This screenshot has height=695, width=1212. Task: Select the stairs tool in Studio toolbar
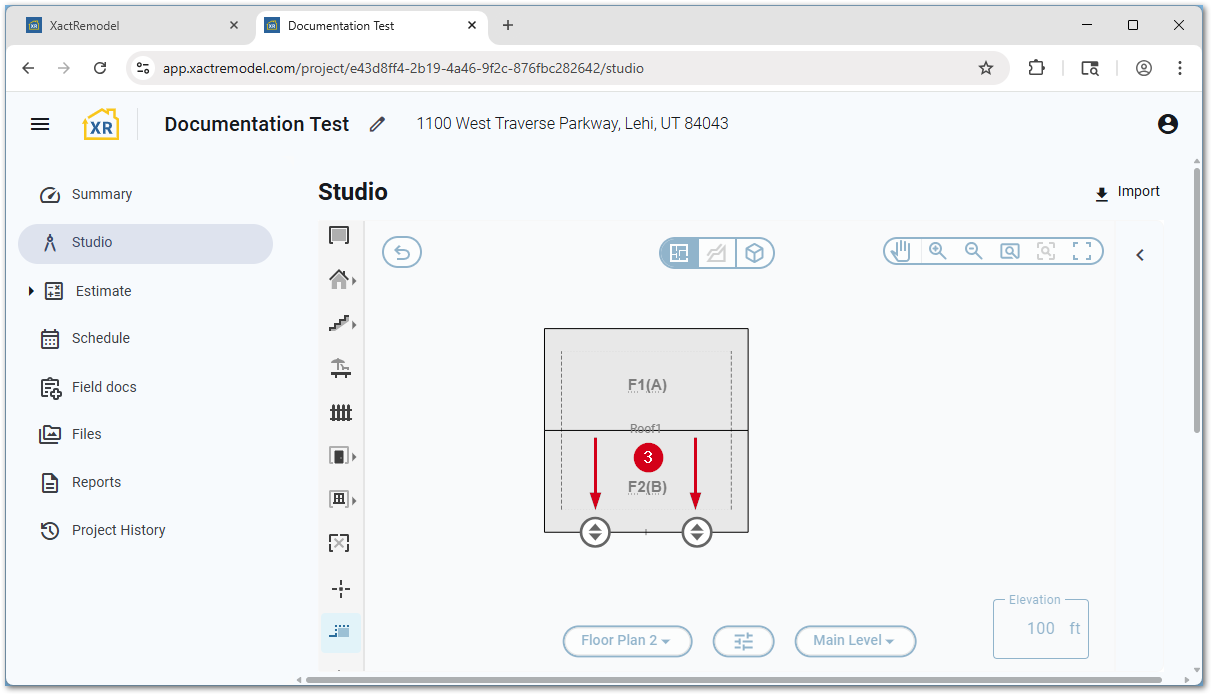339,324
